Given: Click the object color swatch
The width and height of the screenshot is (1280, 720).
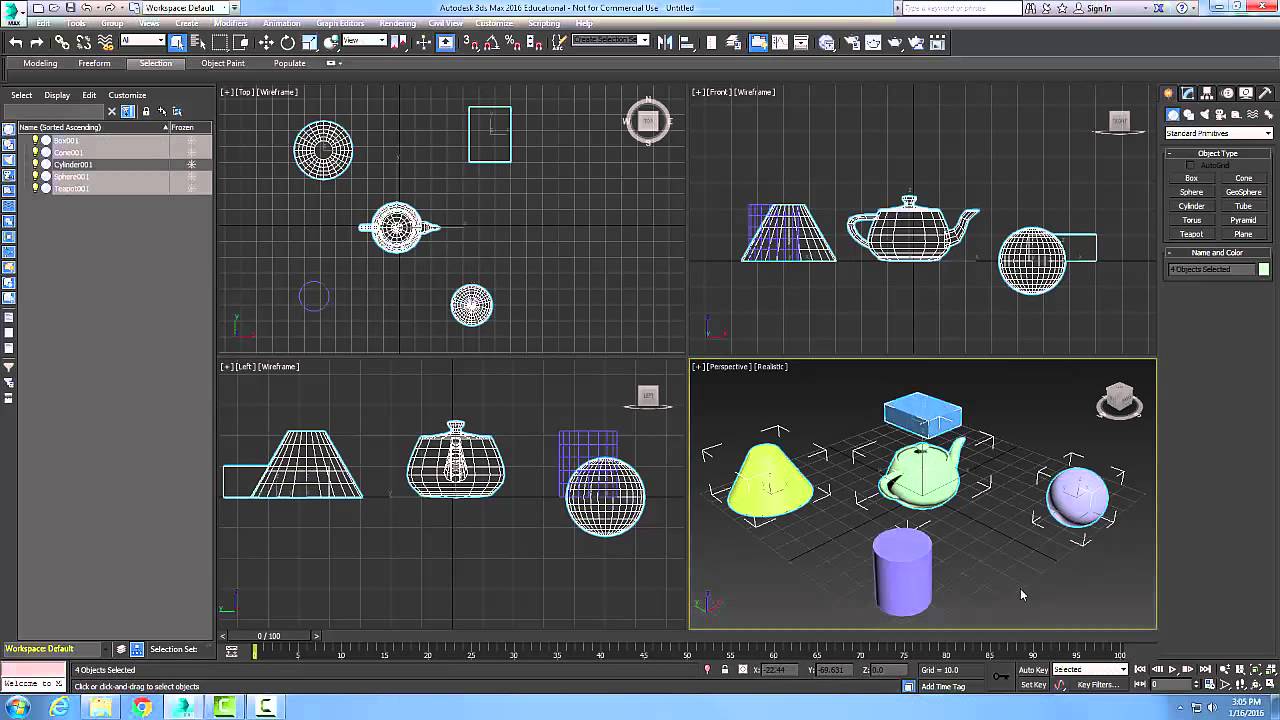Looking at the screenshot, I should tap(1264, 269).
